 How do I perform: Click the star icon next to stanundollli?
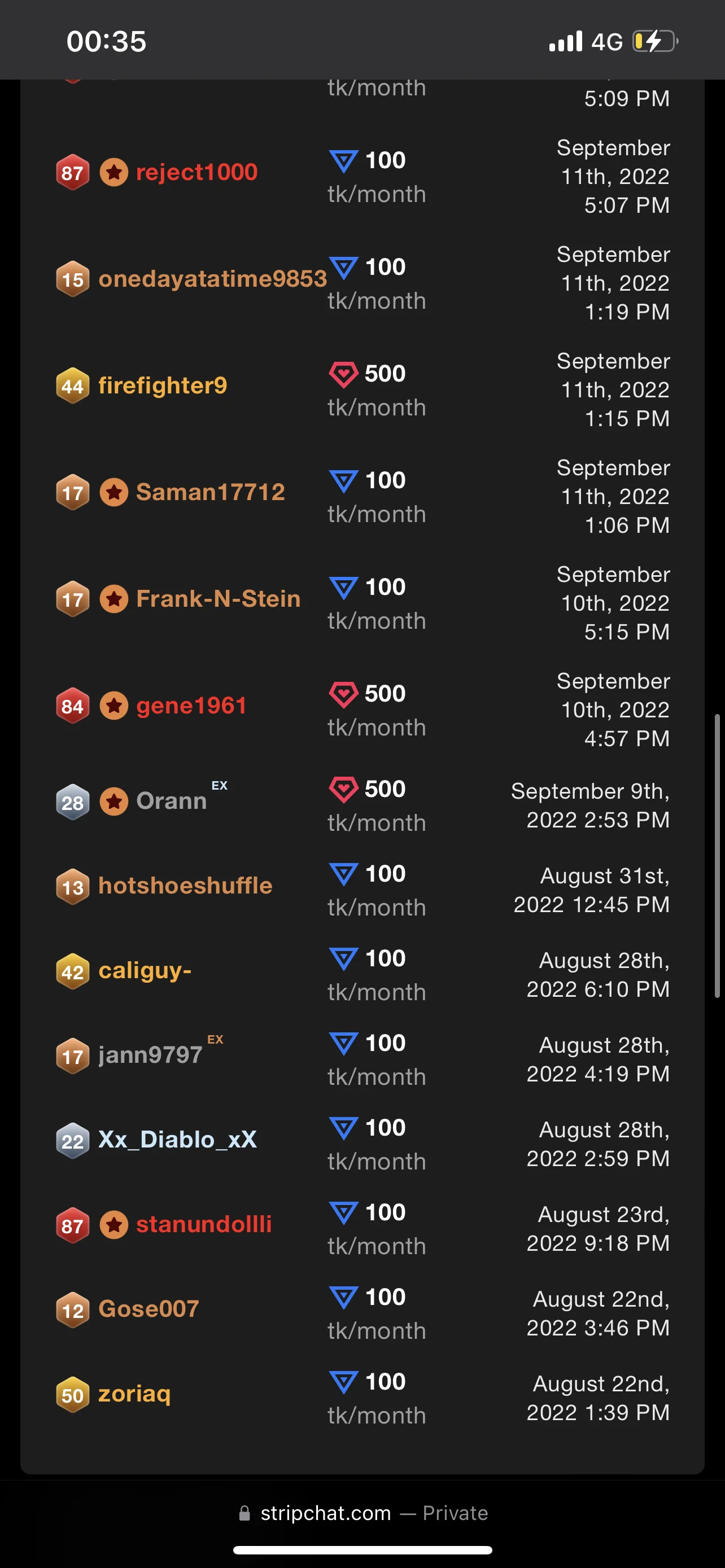point(114,1225)
